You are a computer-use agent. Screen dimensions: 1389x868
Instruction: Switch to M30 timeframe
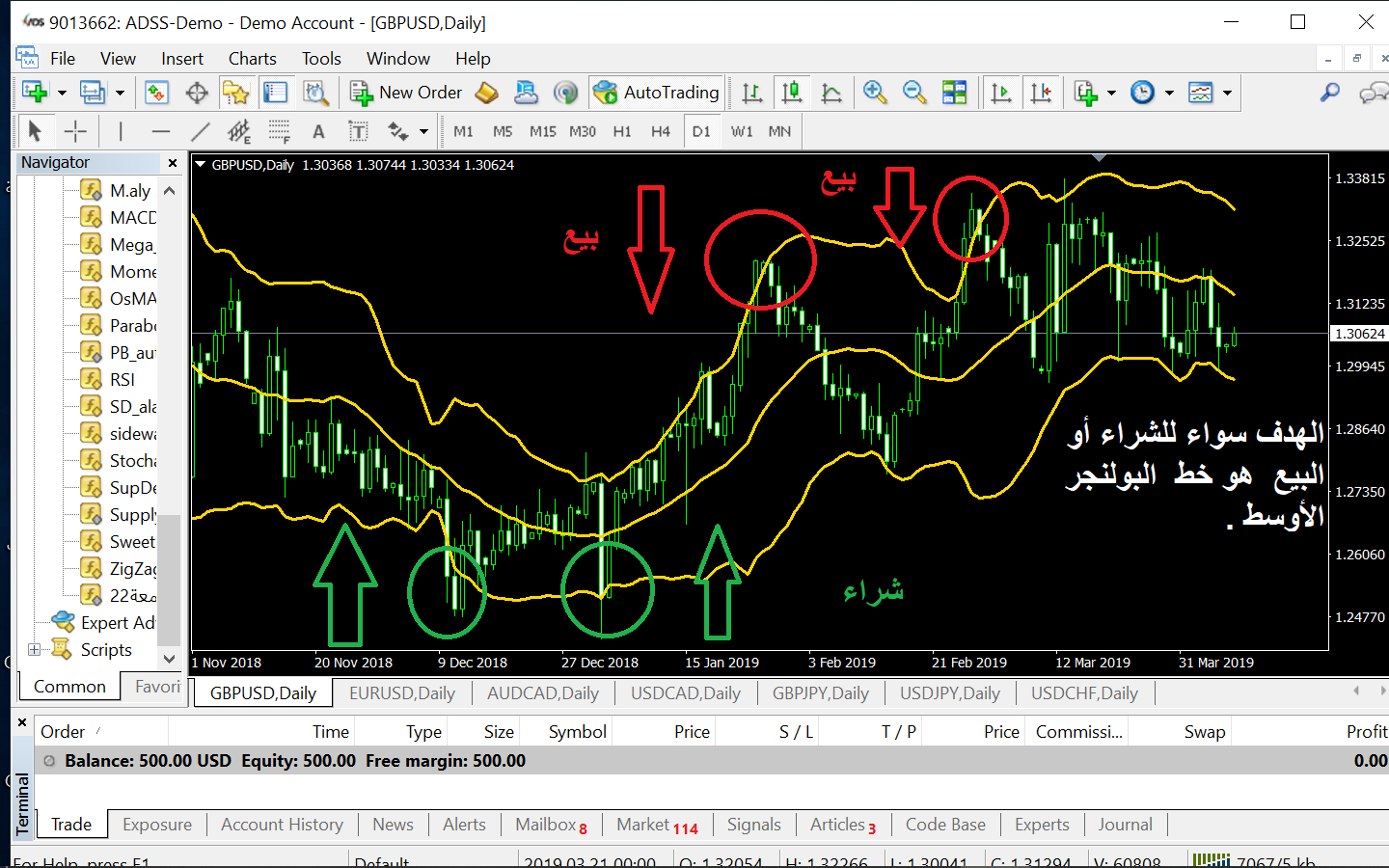583,131
